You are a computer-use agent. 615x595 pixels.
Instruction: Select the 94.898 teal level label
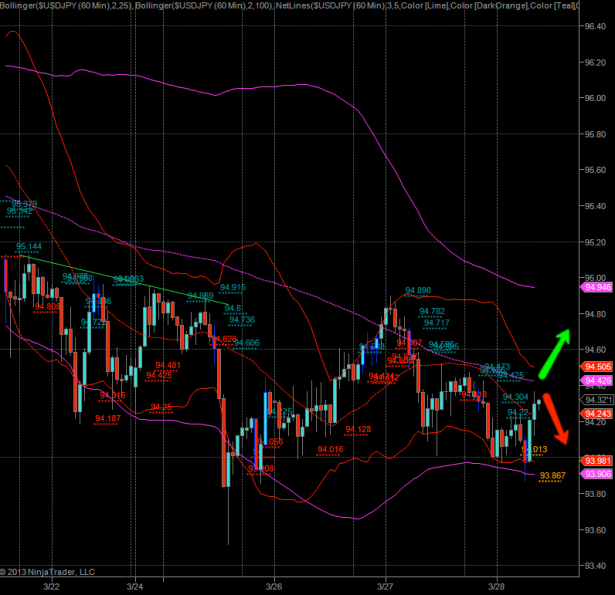click(417, 290)
